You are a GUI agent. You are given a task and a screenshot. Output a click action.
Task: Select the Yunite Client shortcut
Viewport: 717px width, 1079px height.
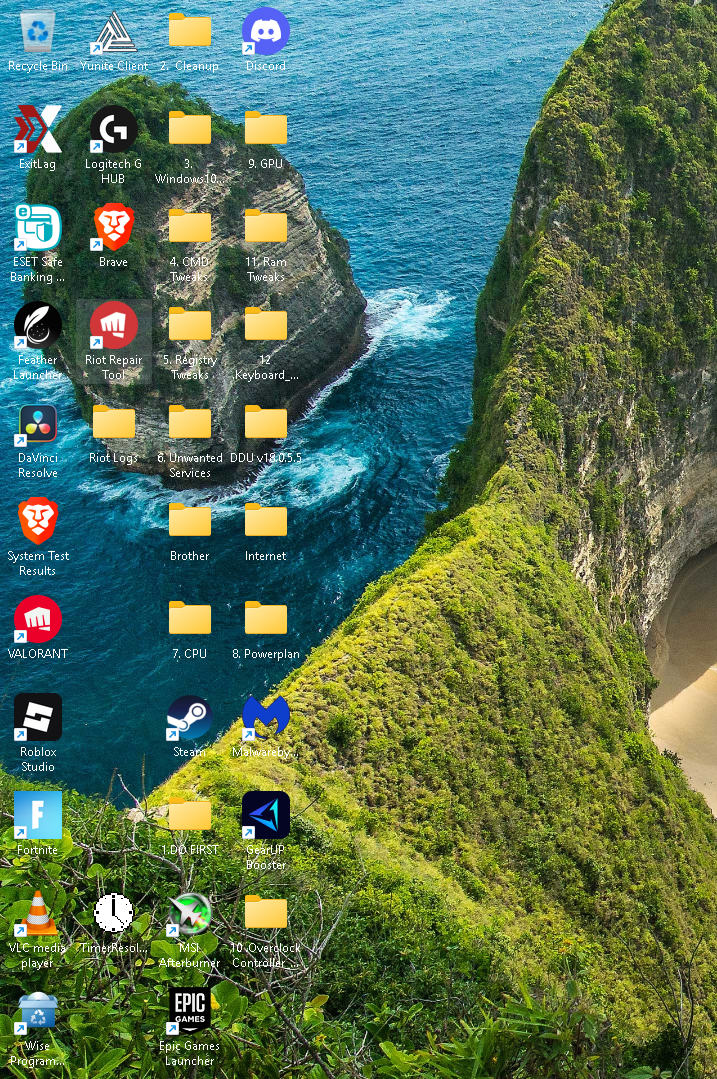point(114,32)
